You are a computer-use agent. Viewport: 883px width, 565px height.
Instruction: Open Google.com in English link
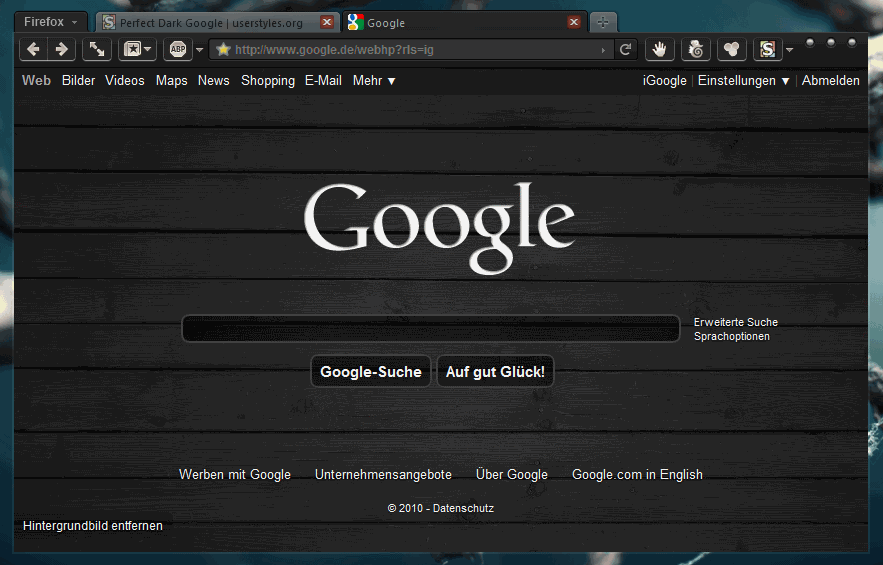(x=637, y=474)
